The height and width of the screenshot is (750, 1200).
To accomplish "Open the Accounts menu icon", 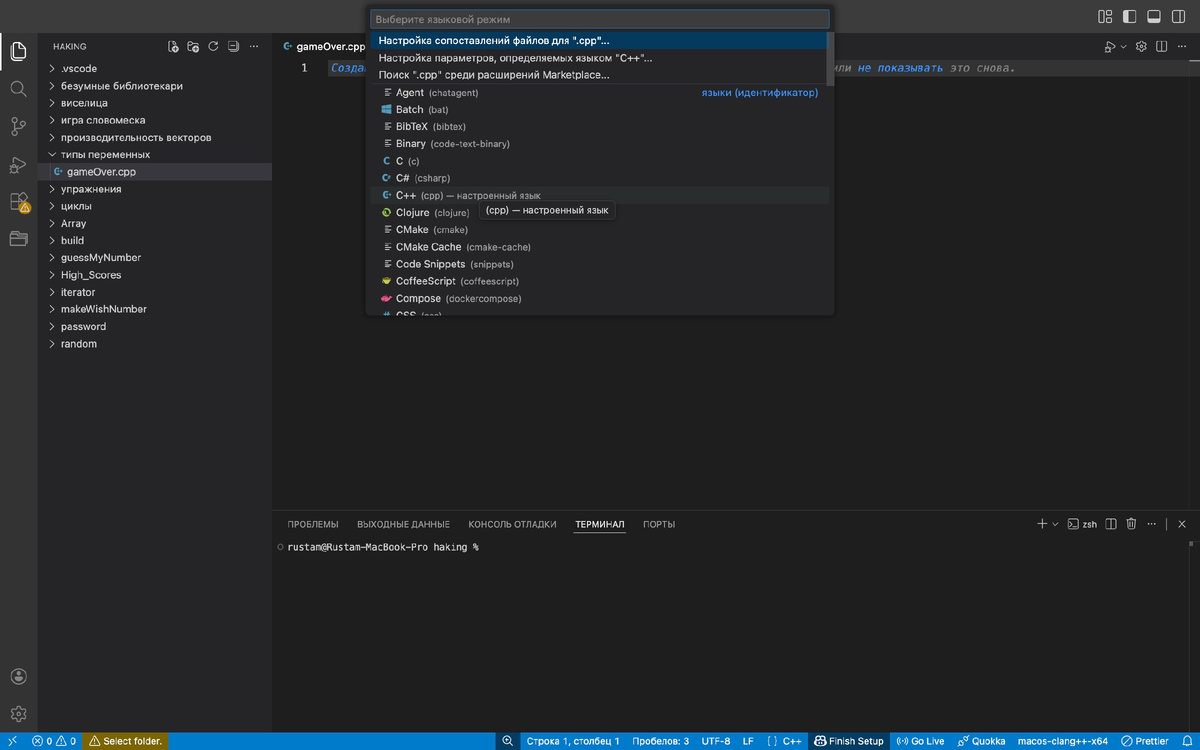I will (x=18, y=677).
